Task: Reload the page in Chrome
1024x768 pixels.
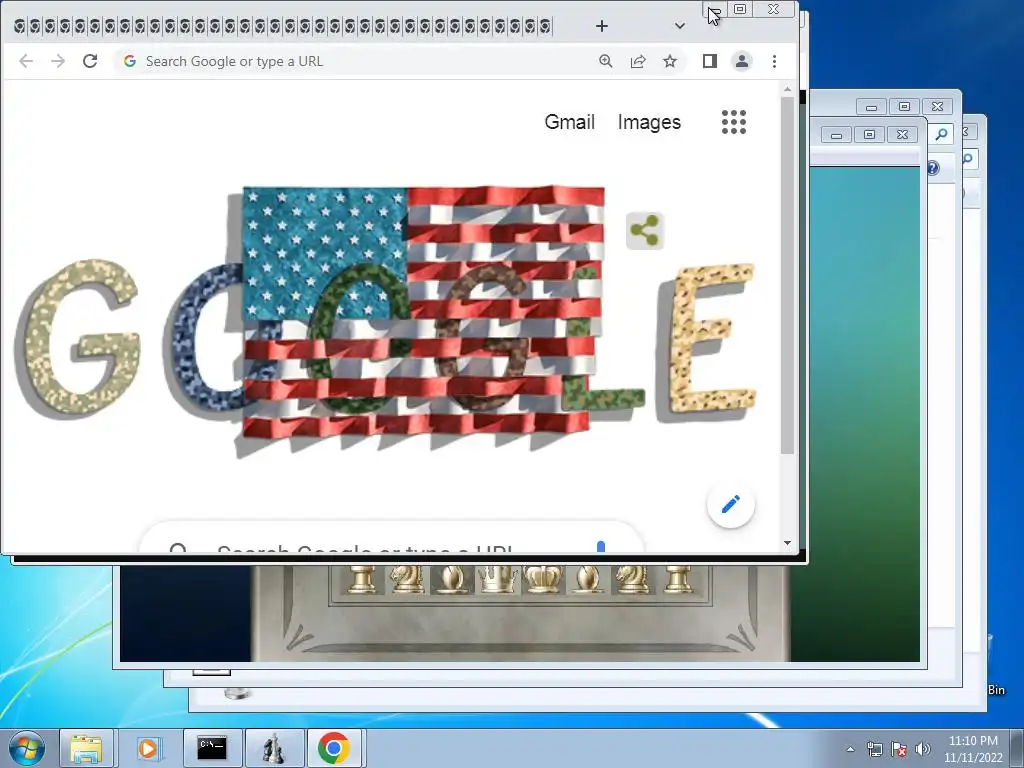Action: coord(90,61)
